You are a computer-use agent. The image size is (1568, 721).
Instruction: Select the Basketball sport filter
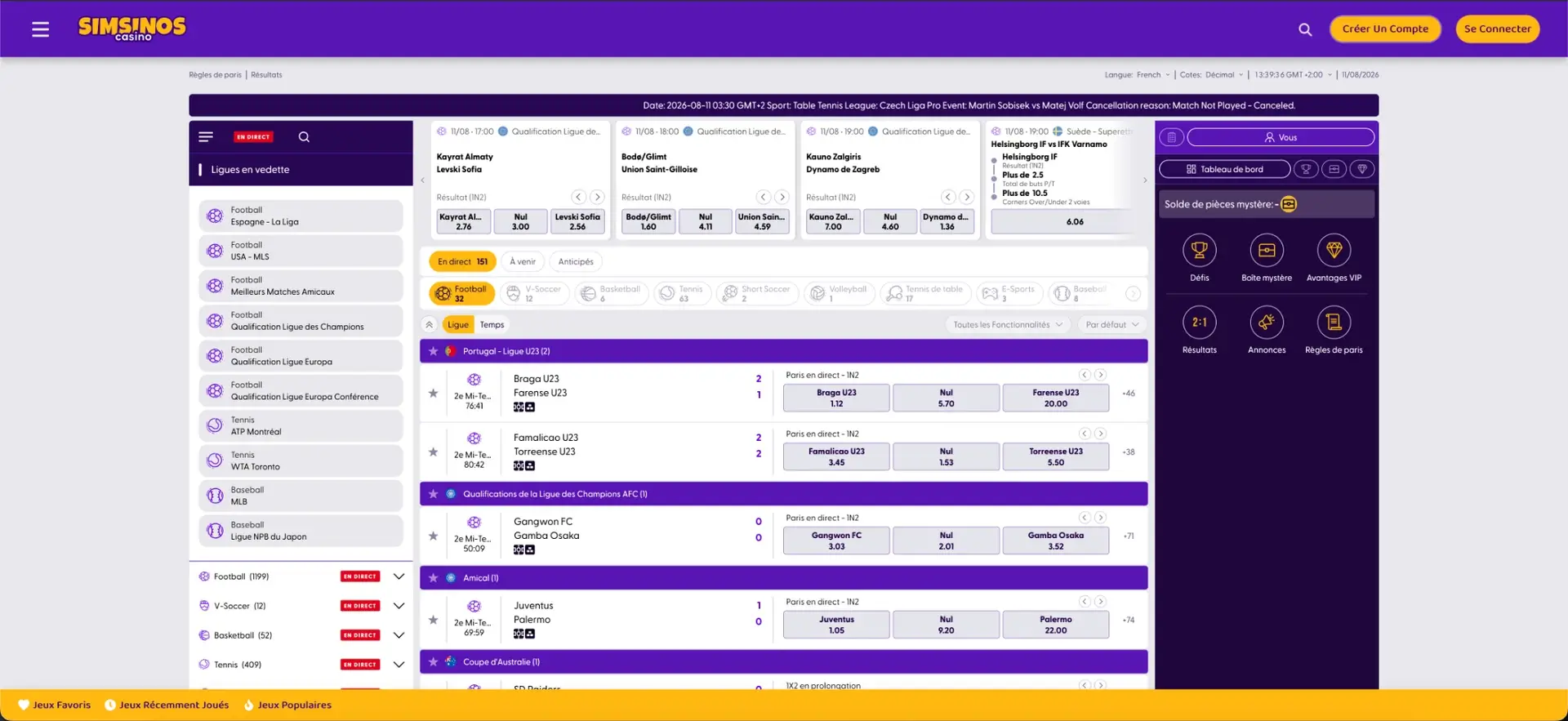coord(612,294)
